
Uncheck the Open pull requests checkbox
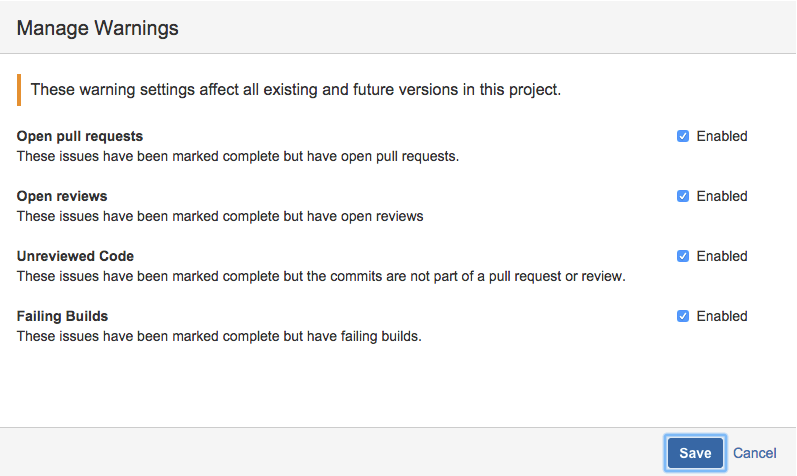[683, 136]
